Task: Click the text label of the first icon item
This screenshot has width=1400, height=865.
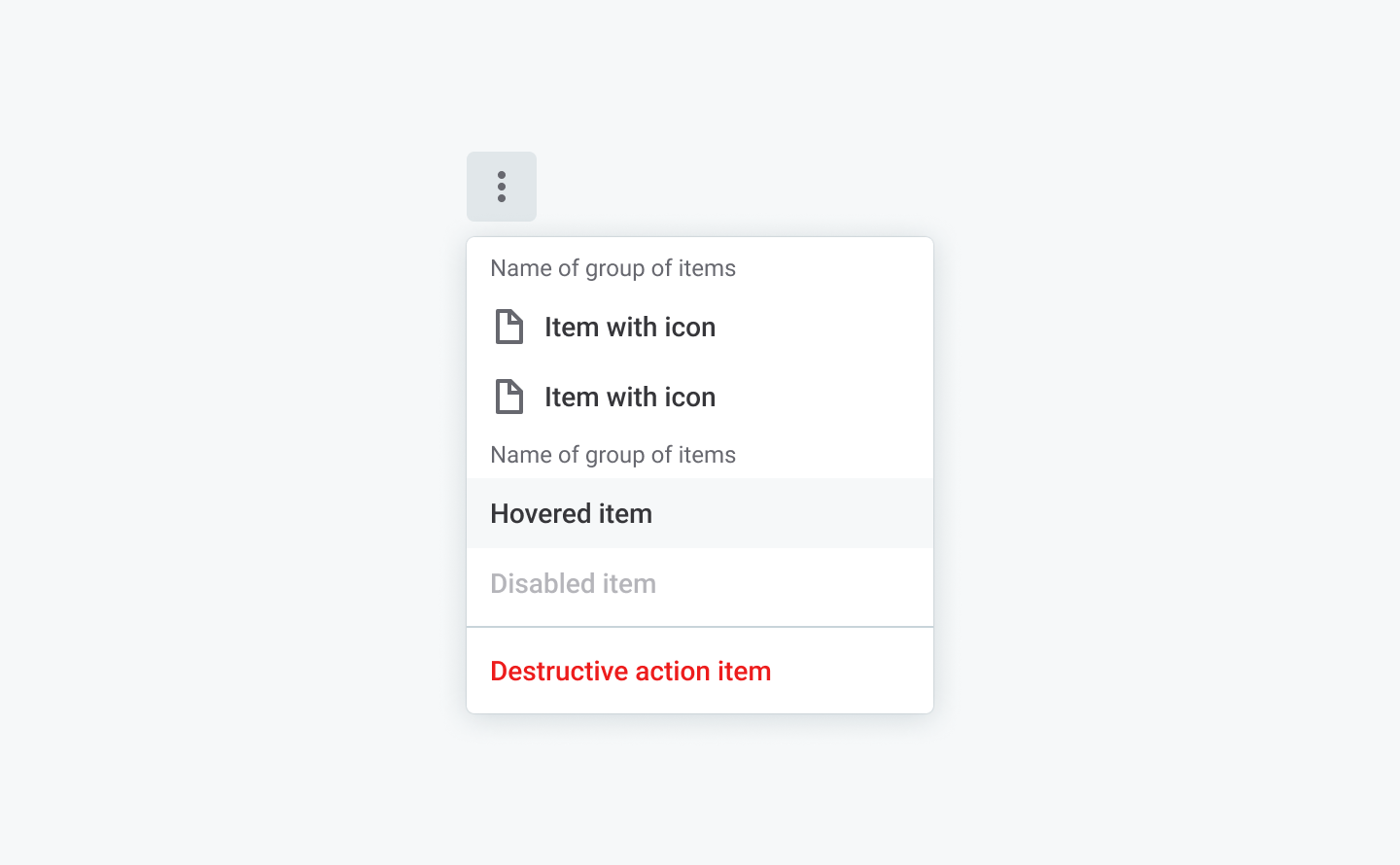Action: coord(630,327)
